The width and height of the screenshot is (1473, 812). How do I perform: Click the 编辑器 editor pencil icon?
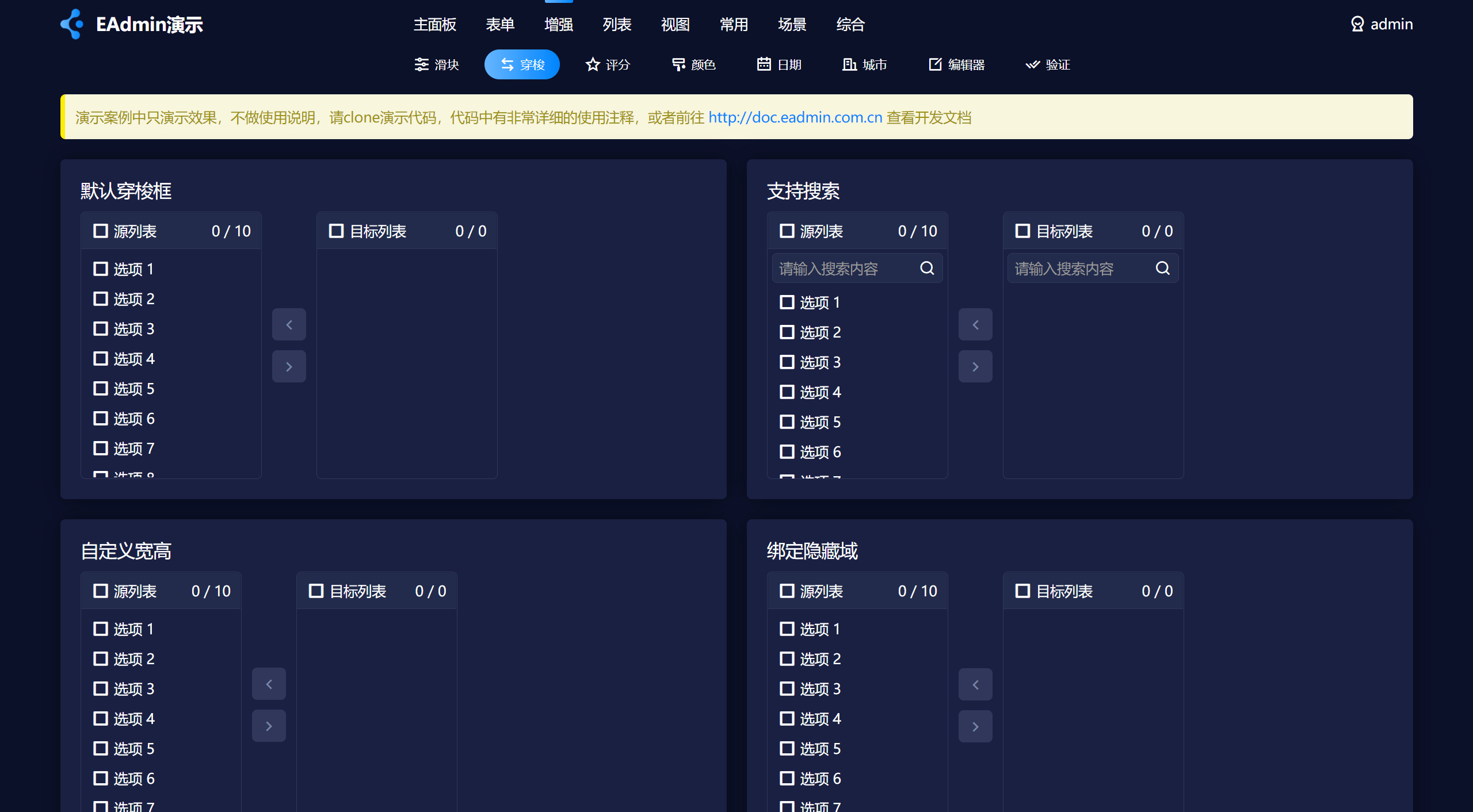[x=935, y=64]
